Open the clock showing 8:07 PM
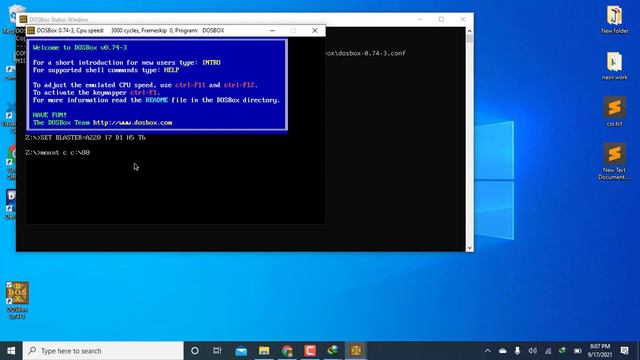This screenshot has width=640, height=360. [600, 351]
